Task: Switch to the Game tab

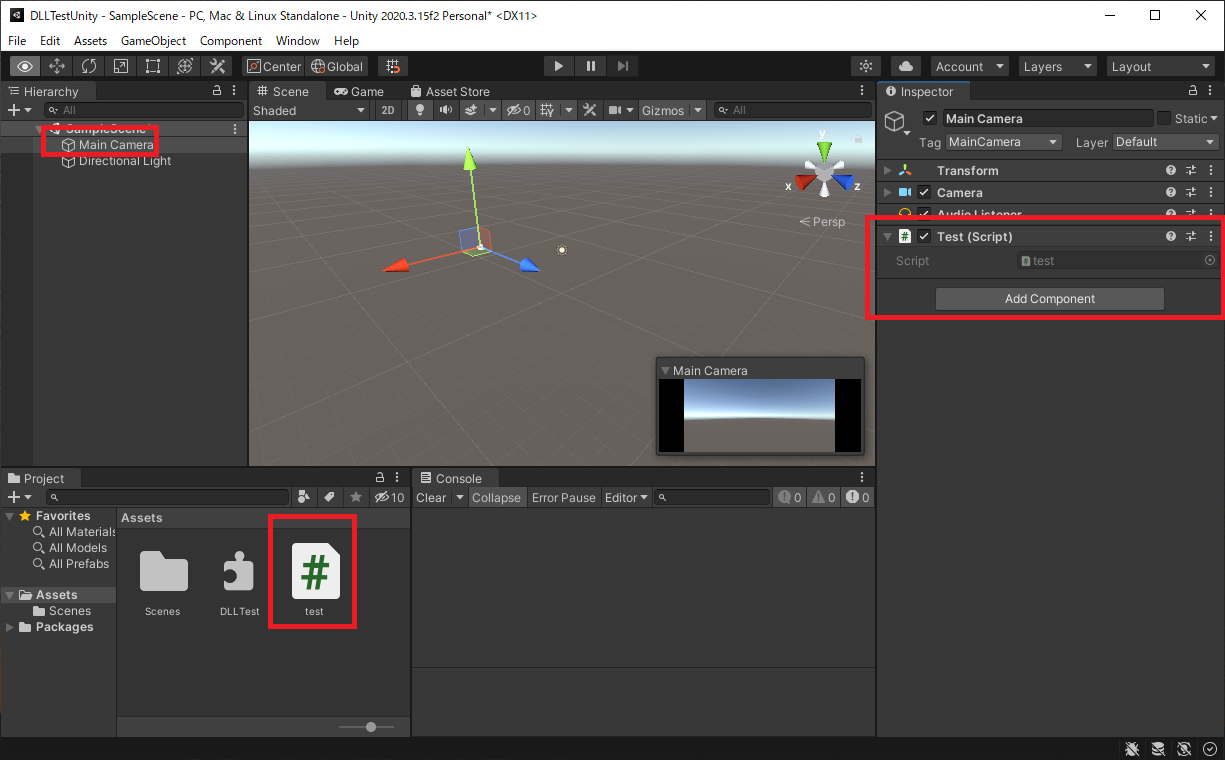Action: point(359,91)
